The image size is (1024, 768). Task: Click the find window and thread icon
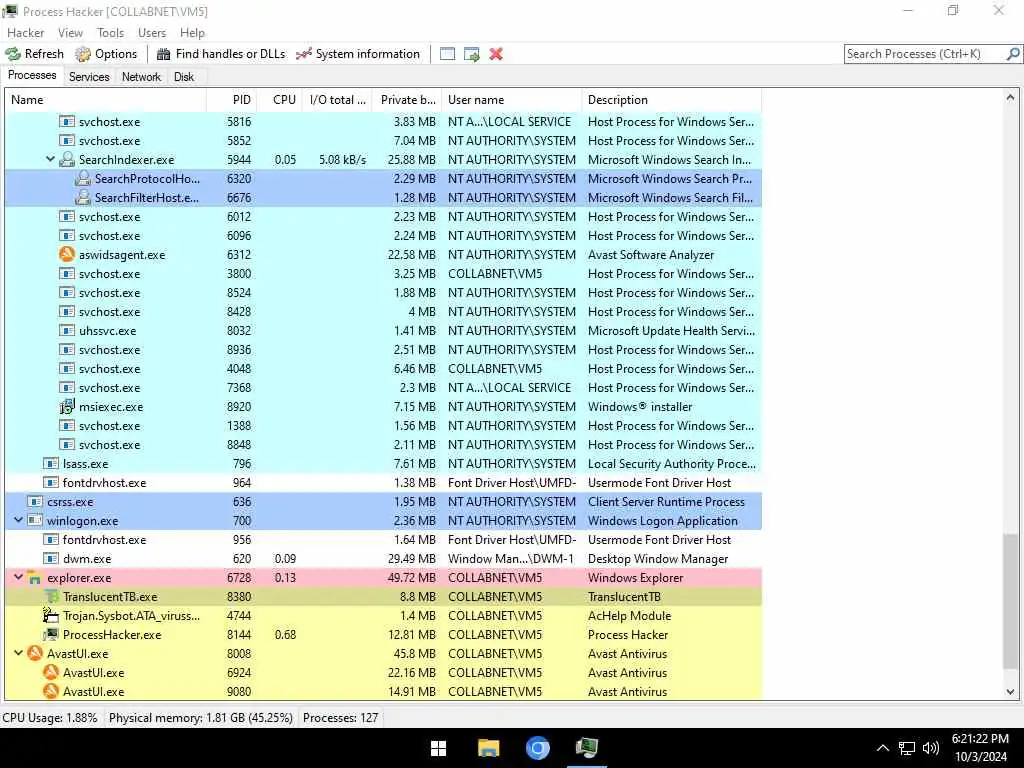tap(472, 54)
